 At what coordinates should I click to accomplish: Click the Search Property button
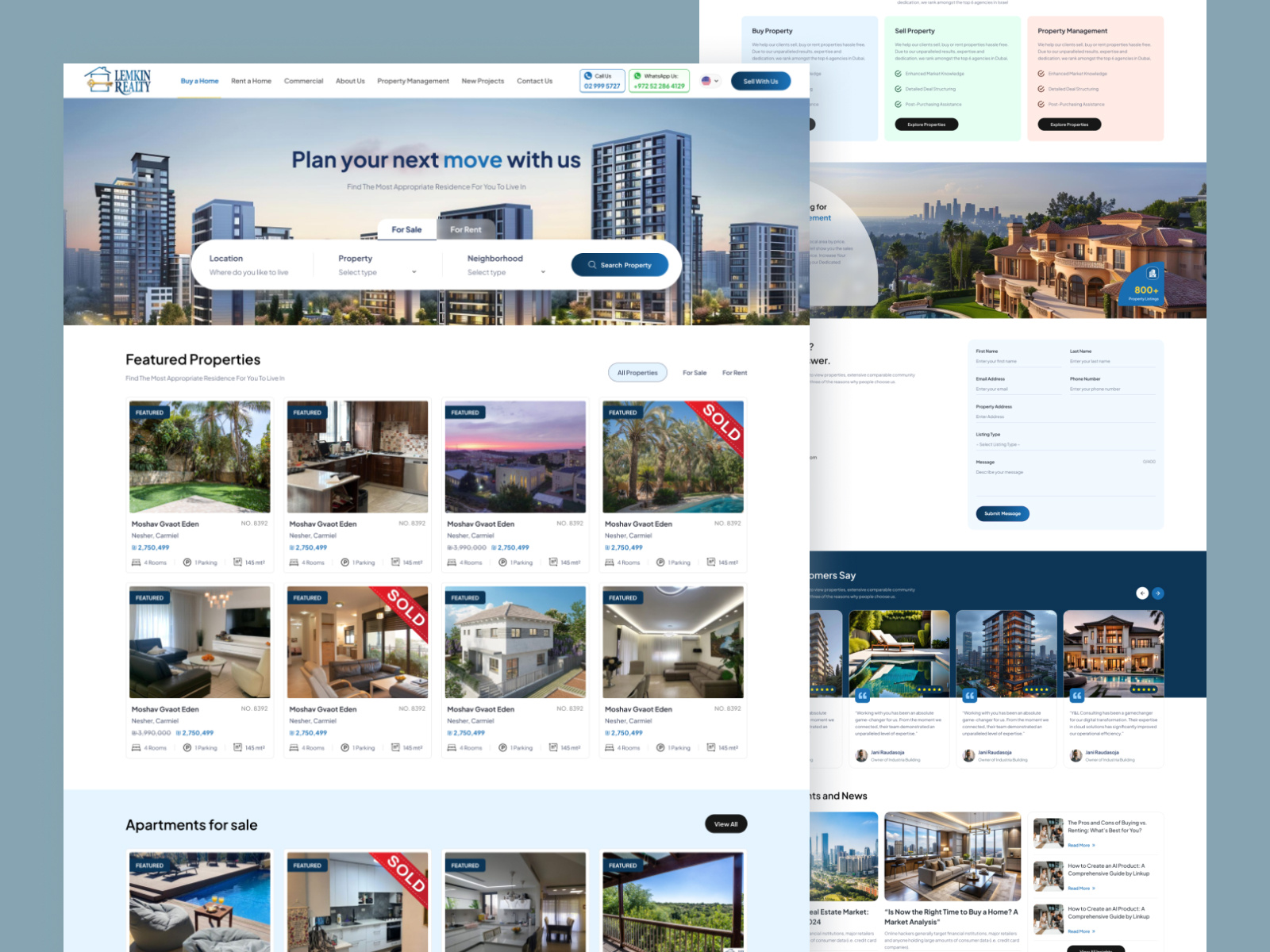tap(619, 265)
